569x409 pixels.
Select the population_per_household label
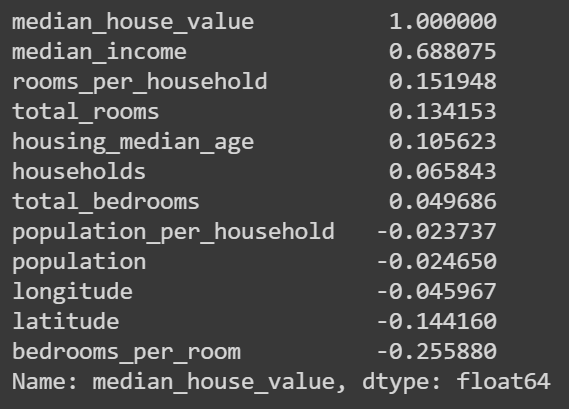pyautogui.click(x=173, y=233)
